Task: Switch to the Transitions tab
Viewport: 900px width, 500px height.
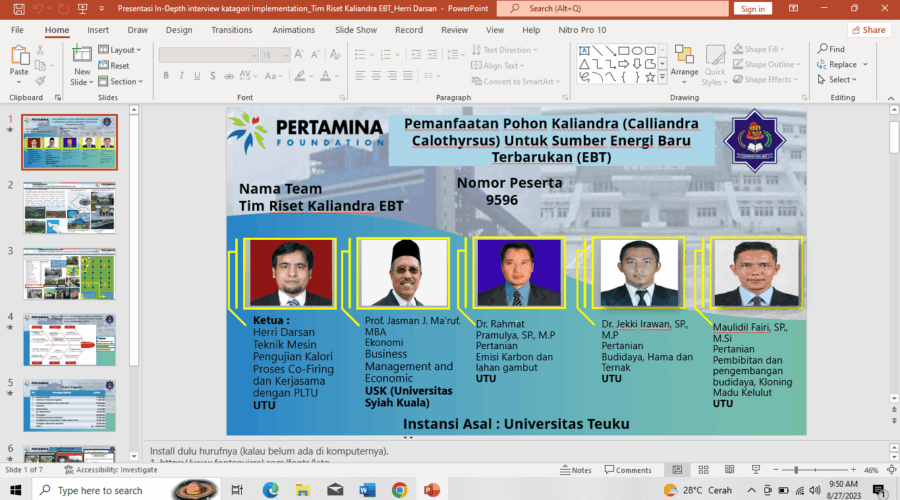Action: point(231,30)
